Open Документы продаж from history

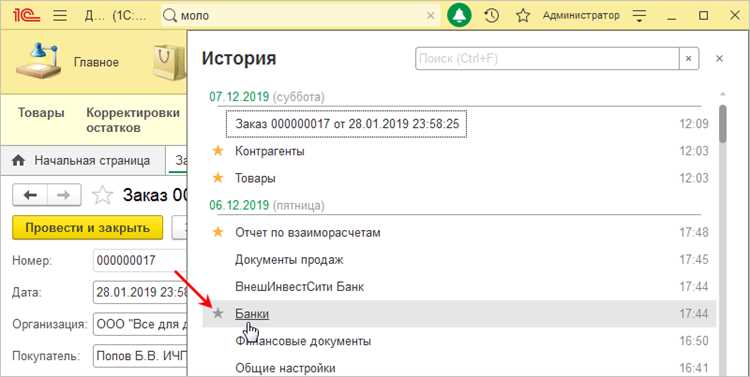[289, 260]
